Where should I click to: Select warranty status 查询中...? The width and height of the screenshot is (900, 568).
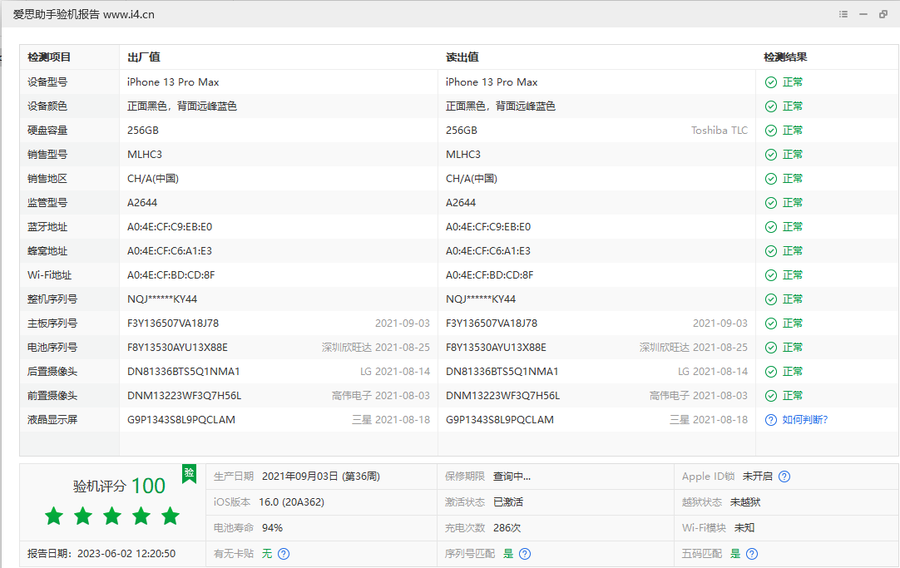tap(511, 476)
